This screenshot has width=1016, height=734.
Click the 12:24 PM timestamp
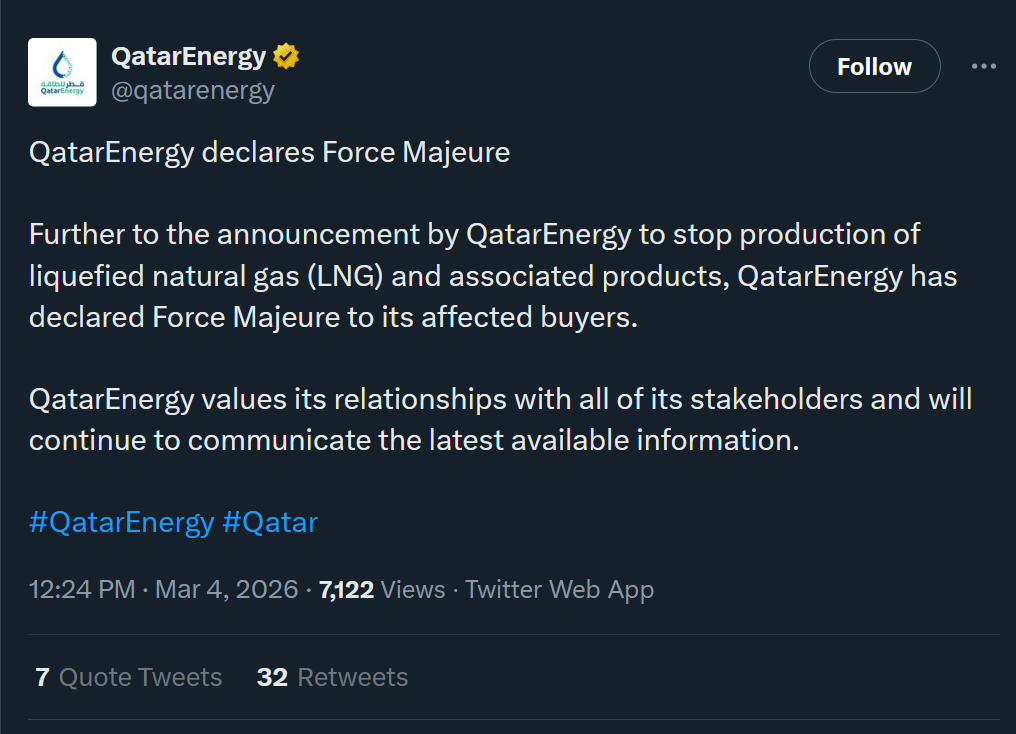(x=82, y=590)
